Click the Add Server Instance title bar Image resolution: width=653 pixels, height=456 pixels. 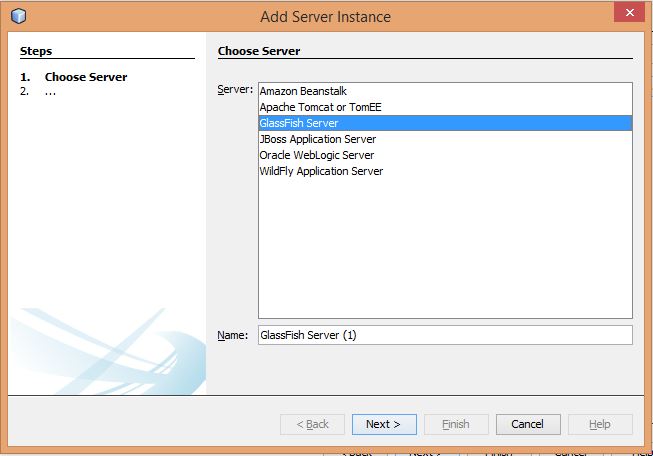point(325,16)
